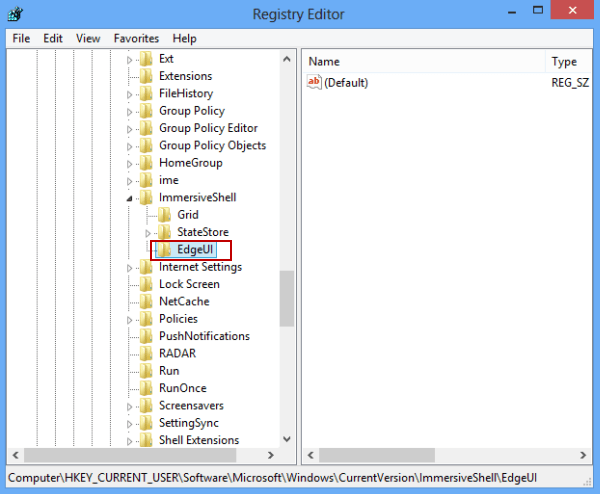
Task: Open the File menu
Action: [x=21, y=38]
